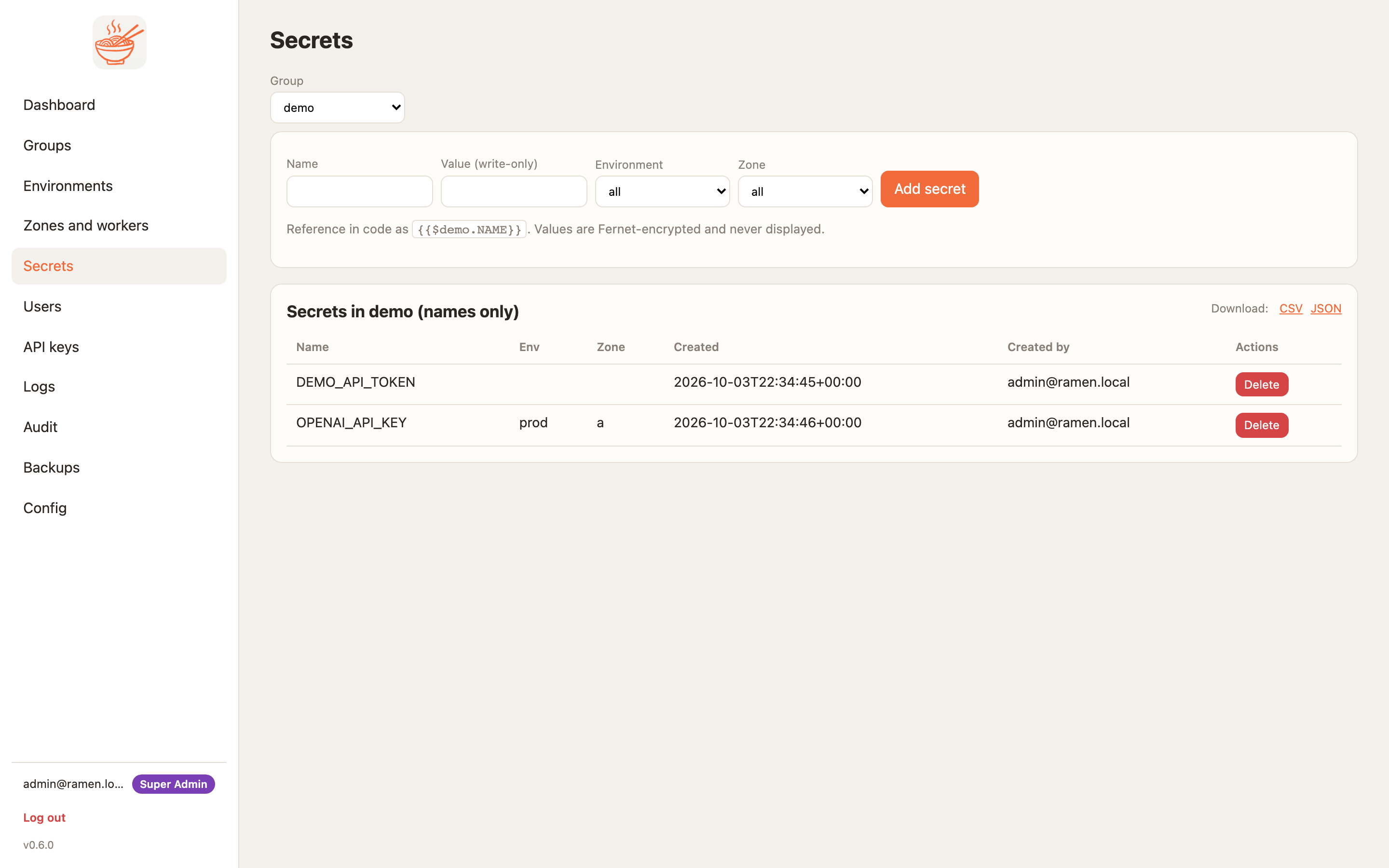Go to Groups in sidebar

(119, 145)
